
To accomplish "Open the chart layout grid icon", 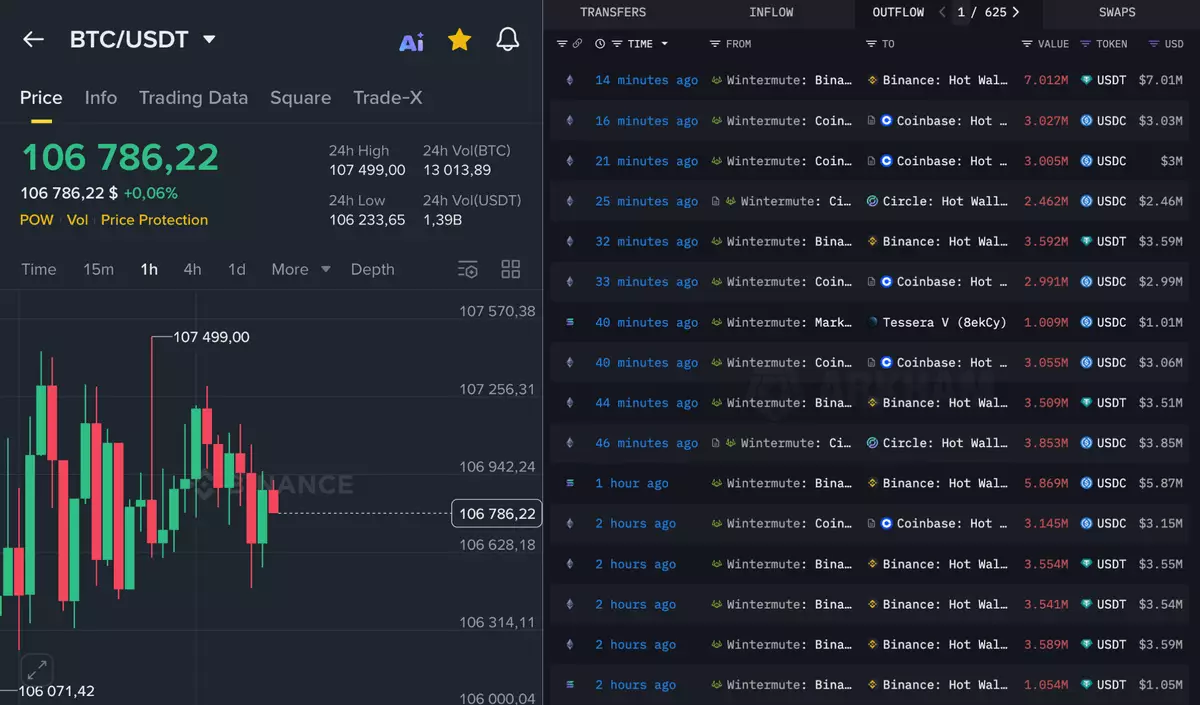I will coord(511,269).
